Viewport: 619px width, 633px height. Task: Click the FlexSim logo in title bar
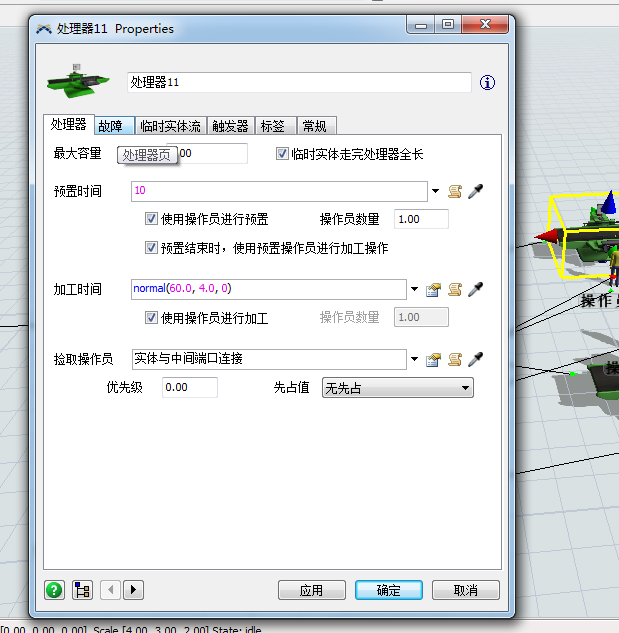[44, 29]
